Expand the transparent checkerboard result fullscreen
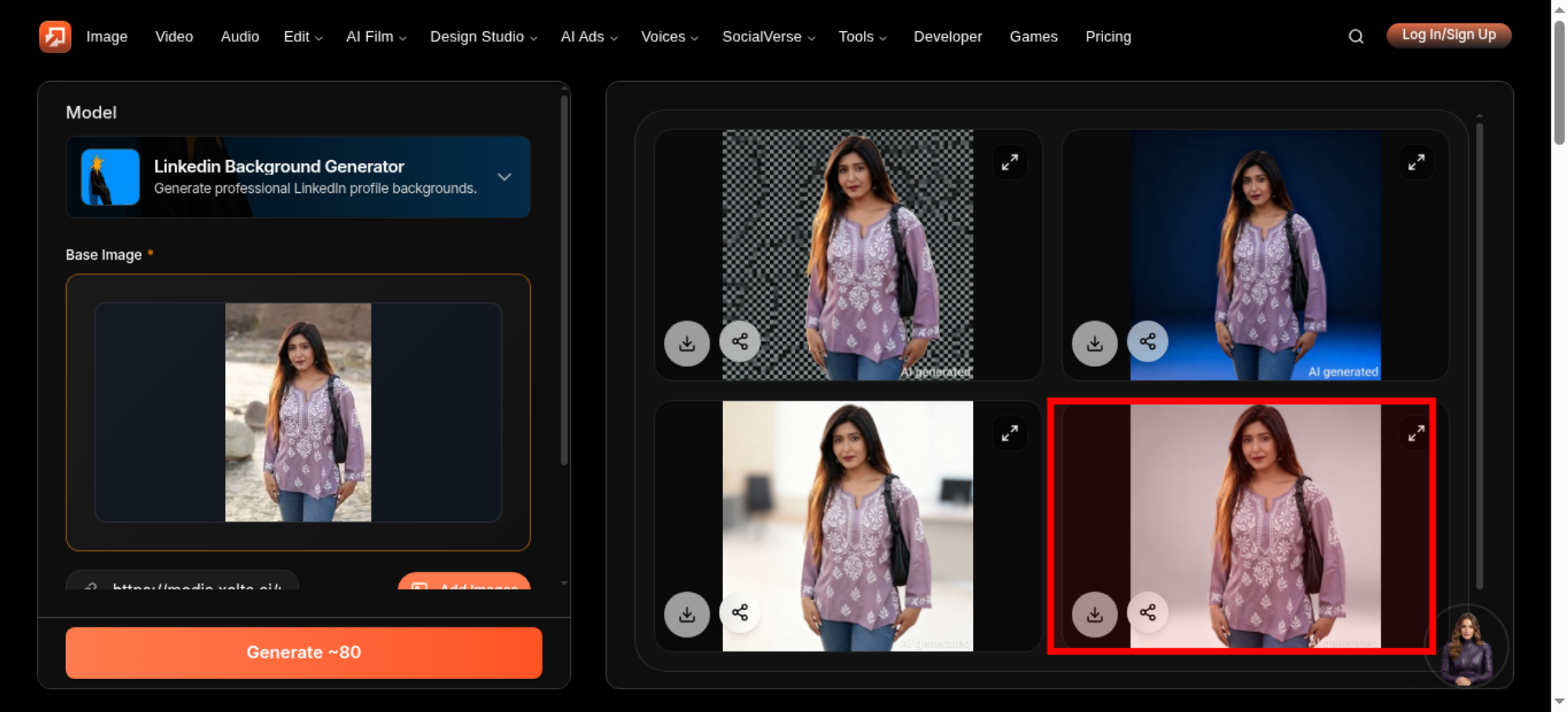1568x712 pixels. (x=1009, y=162)
